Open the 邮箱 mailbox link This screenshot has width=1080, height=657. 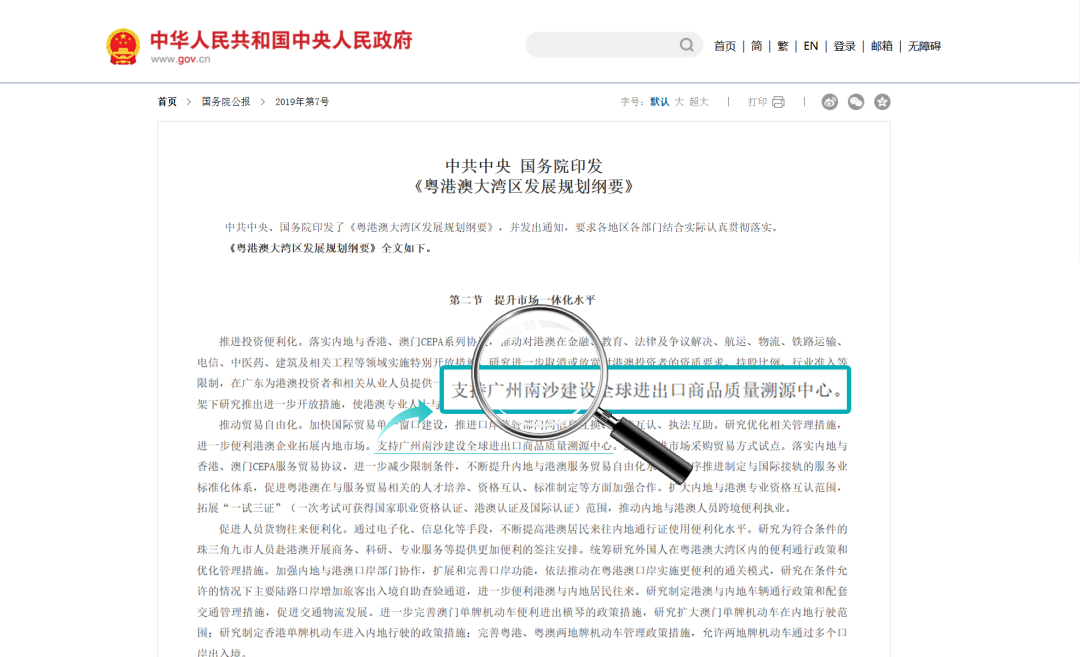(x=882, y=46)
